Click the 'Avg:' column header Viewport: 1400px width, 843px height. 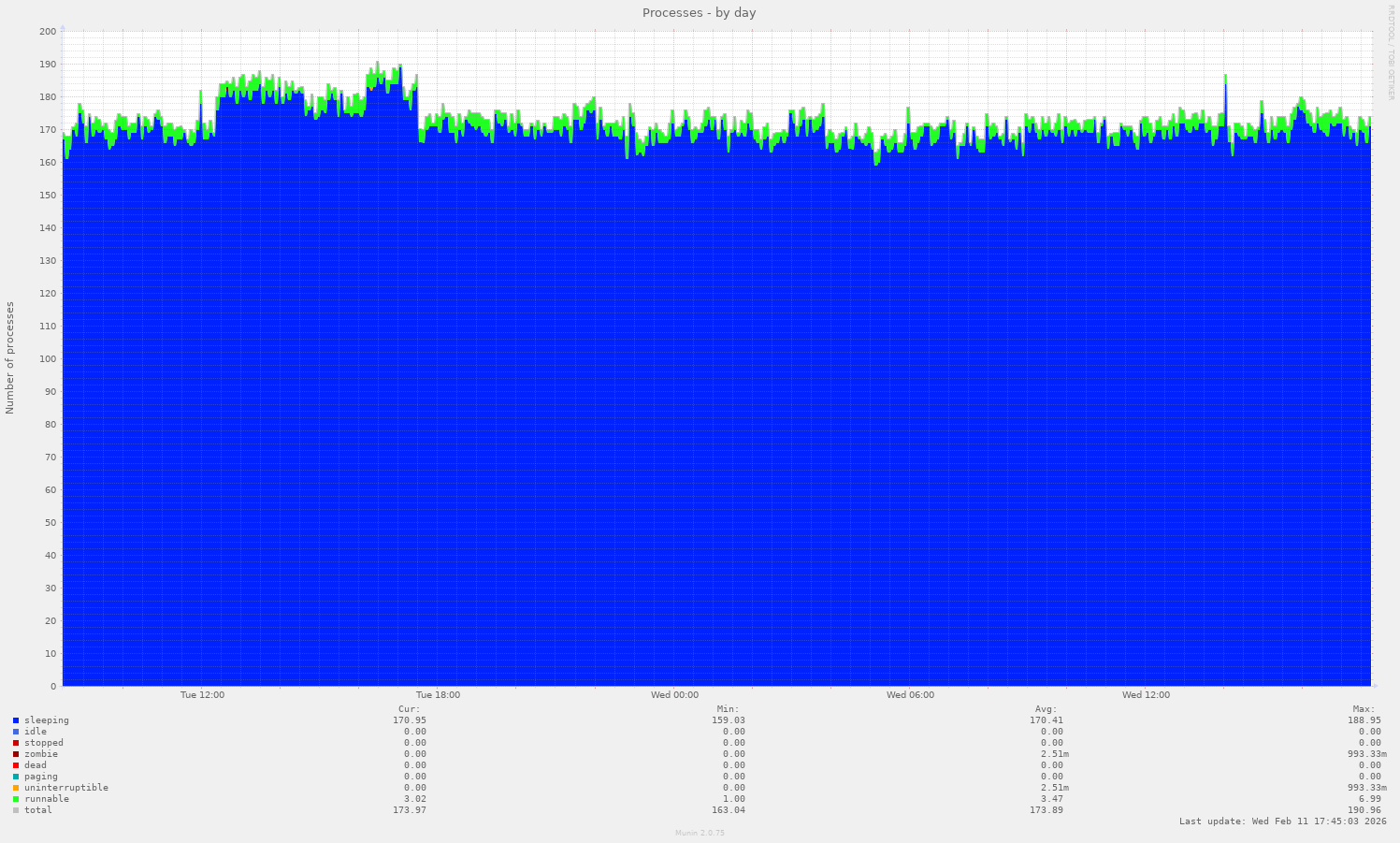(1046, 709)
